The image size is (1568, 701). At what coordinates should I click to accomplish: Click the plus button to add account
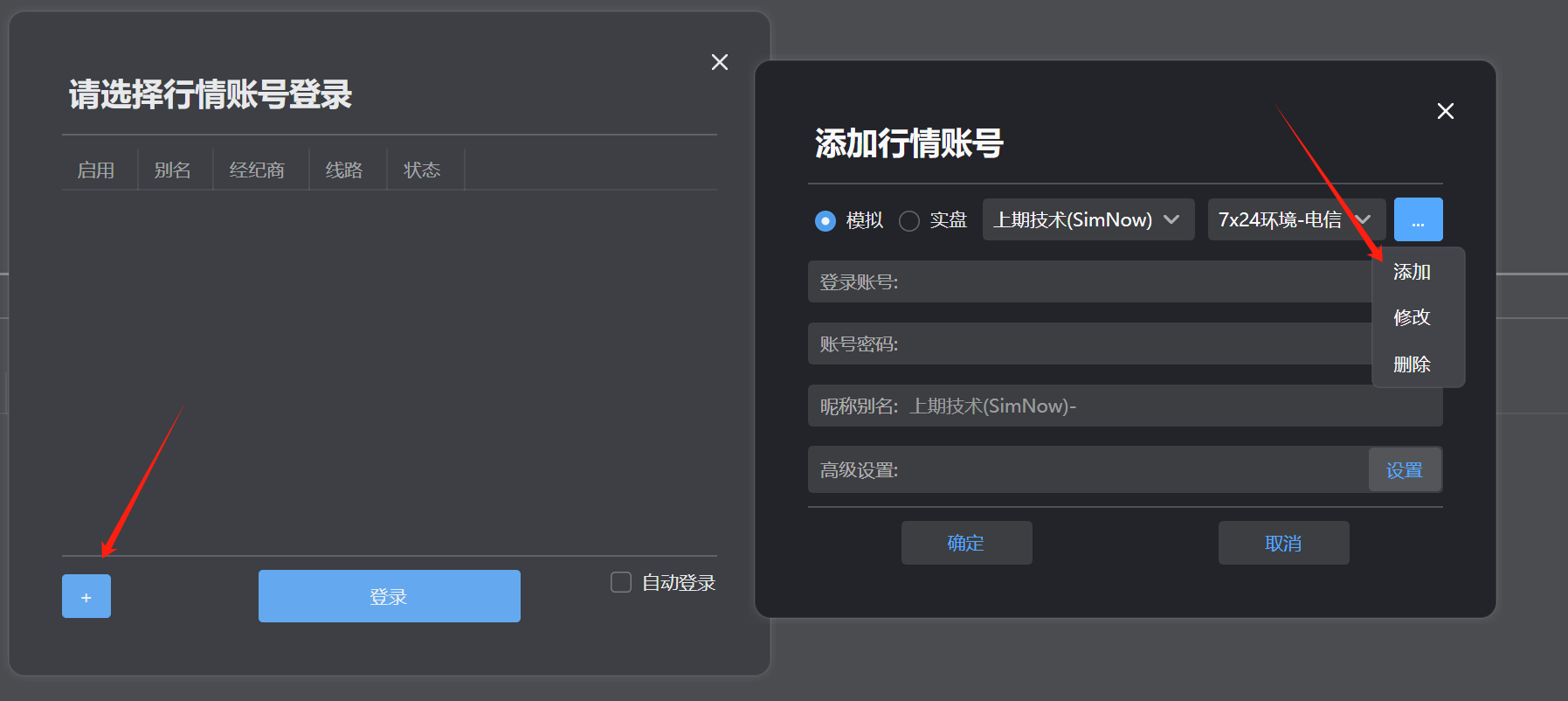(86, 597)
